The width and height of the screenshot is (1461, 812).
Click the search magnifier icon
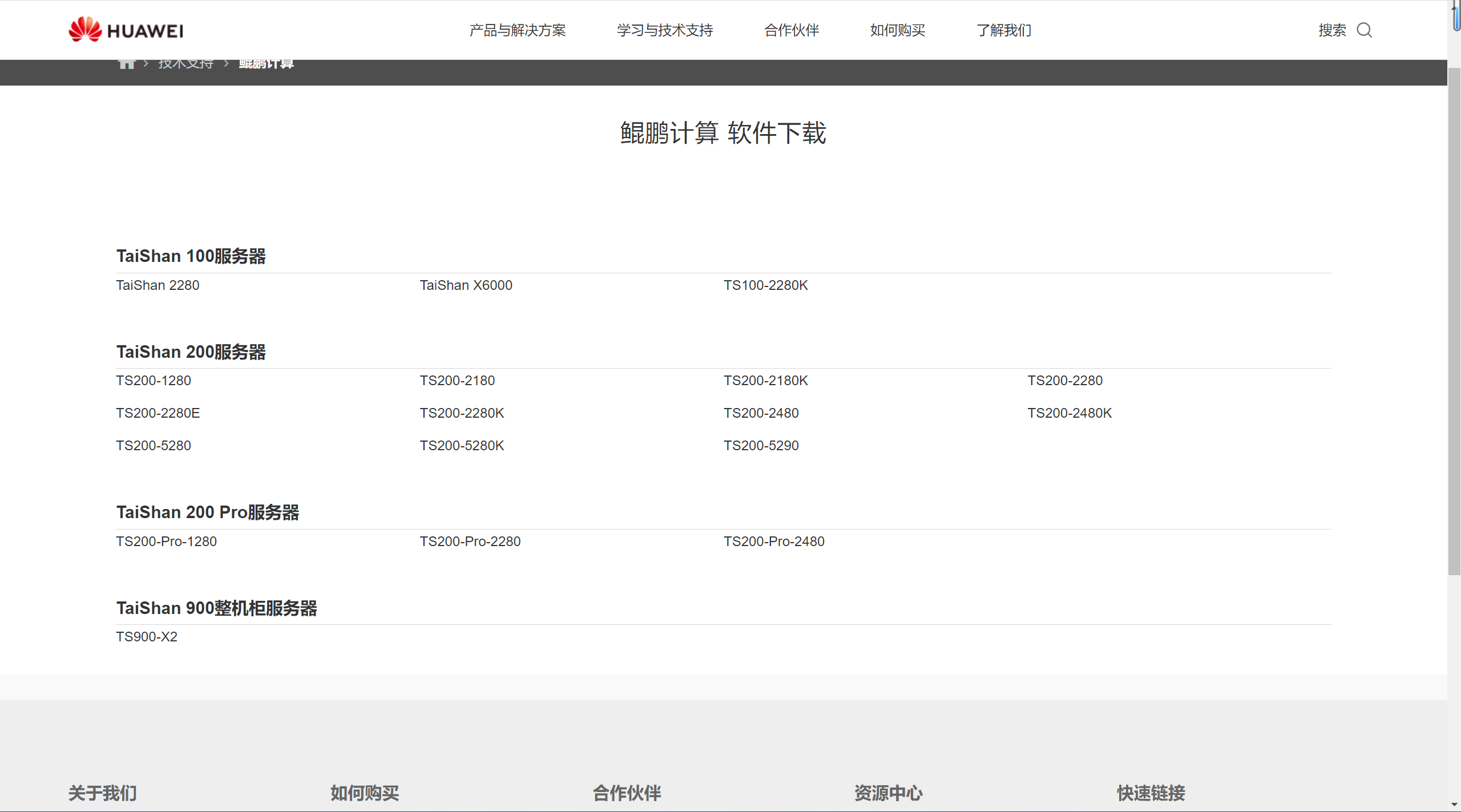point(1365,30)
